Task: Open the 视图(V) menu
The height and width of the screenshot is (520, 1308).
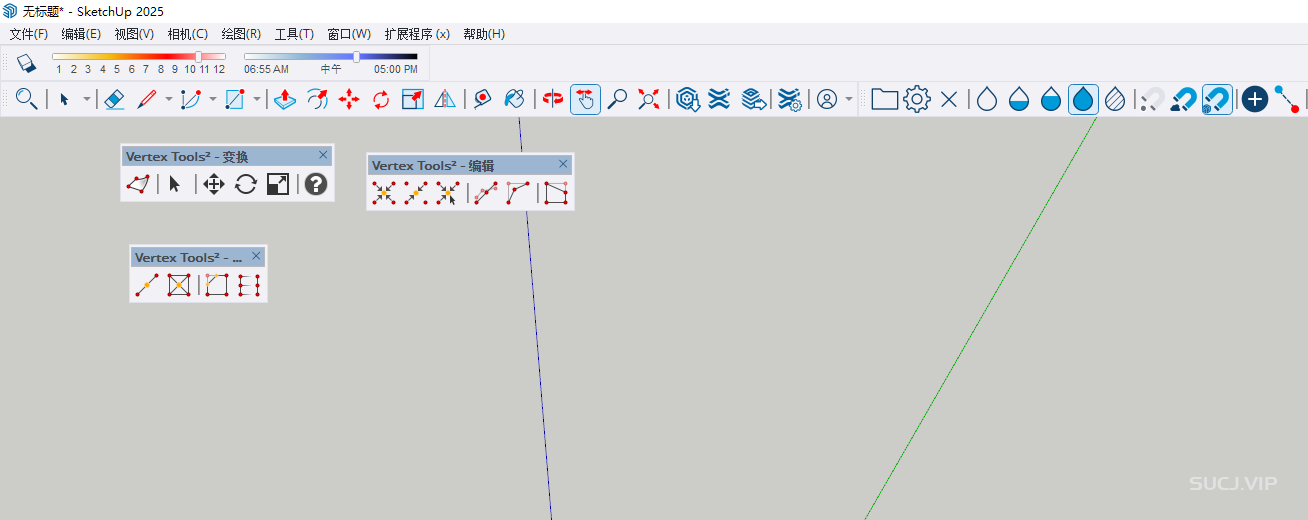Action: (x=134, y=33)
